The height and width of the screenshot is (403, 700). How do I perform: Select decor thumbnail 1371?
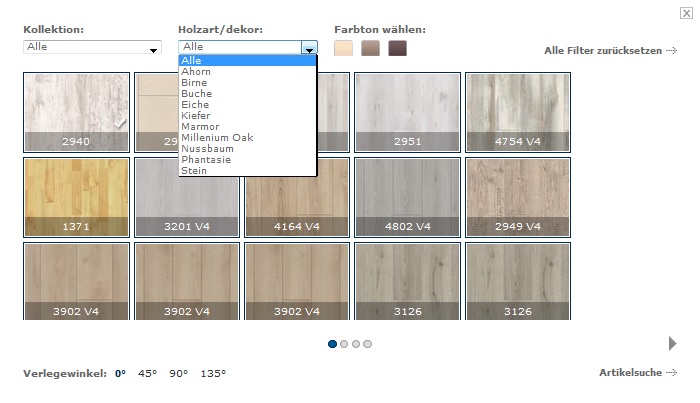(76, 197)
